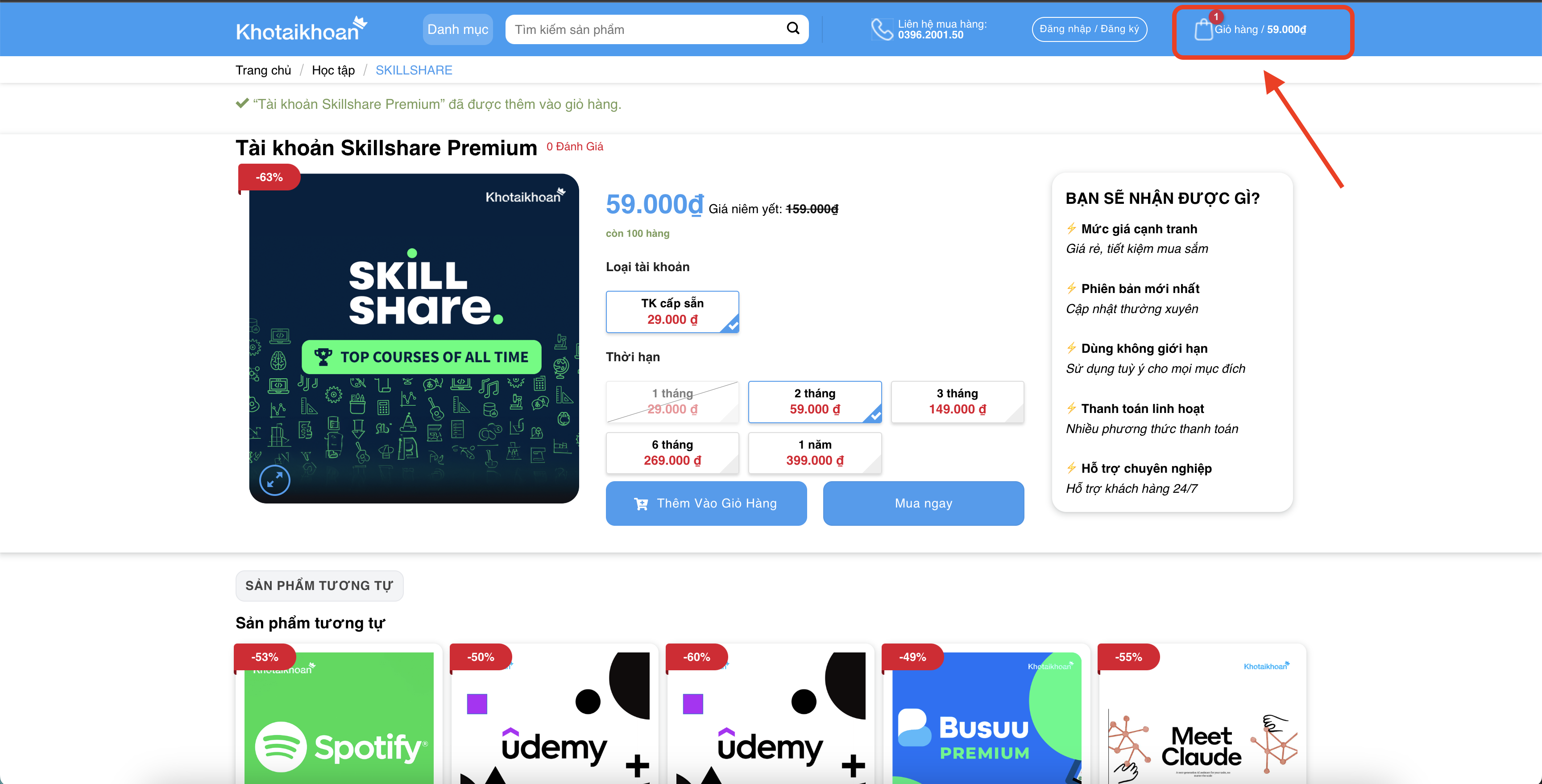Select the 6 tháng duration option
The image size is (1542, 784).
tap(672, 453)
